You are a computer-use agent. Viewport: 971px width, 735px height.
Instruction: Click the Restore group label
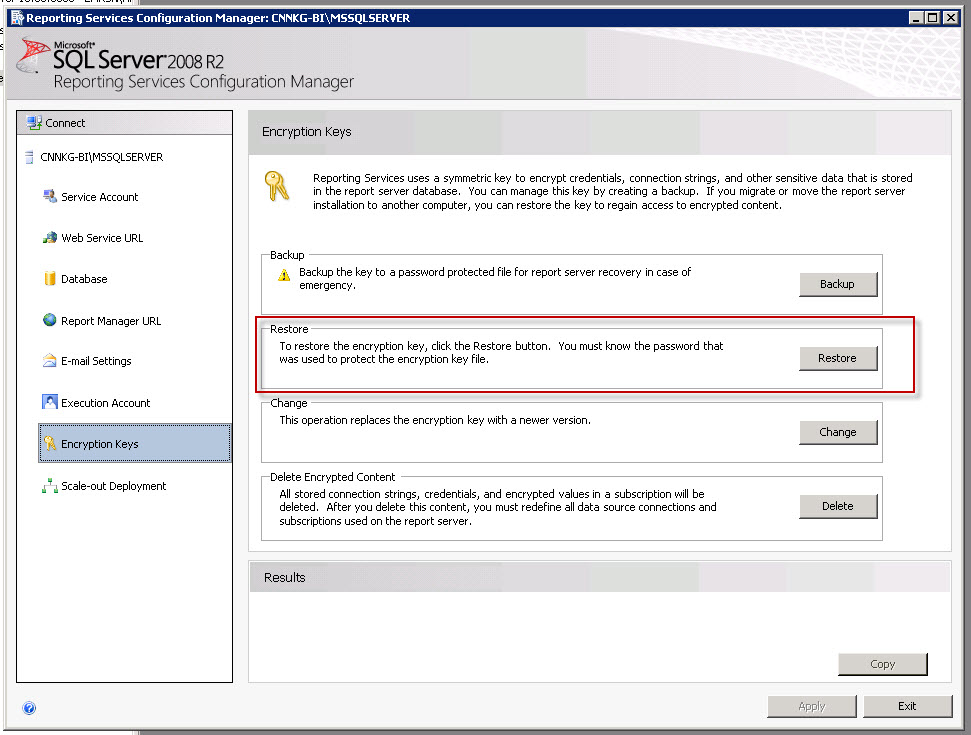click(x=289, y=329)
